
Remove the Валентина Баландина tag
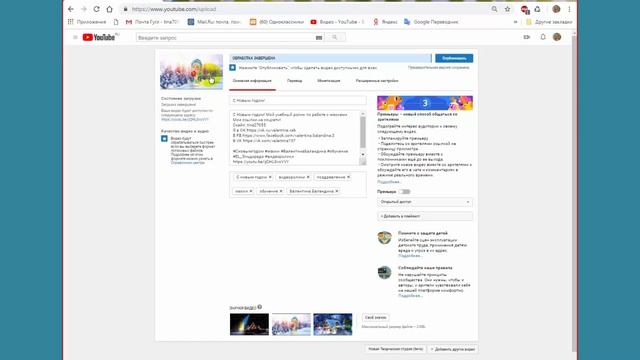tap(336, 191)
